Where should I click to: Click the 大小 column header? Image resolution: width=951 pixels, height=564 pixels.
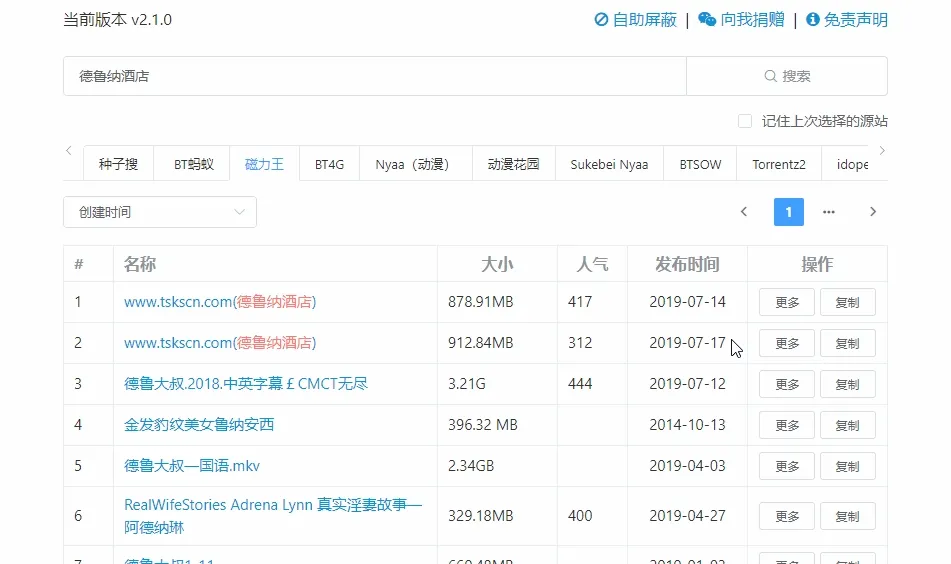click(x=497, y=264)
